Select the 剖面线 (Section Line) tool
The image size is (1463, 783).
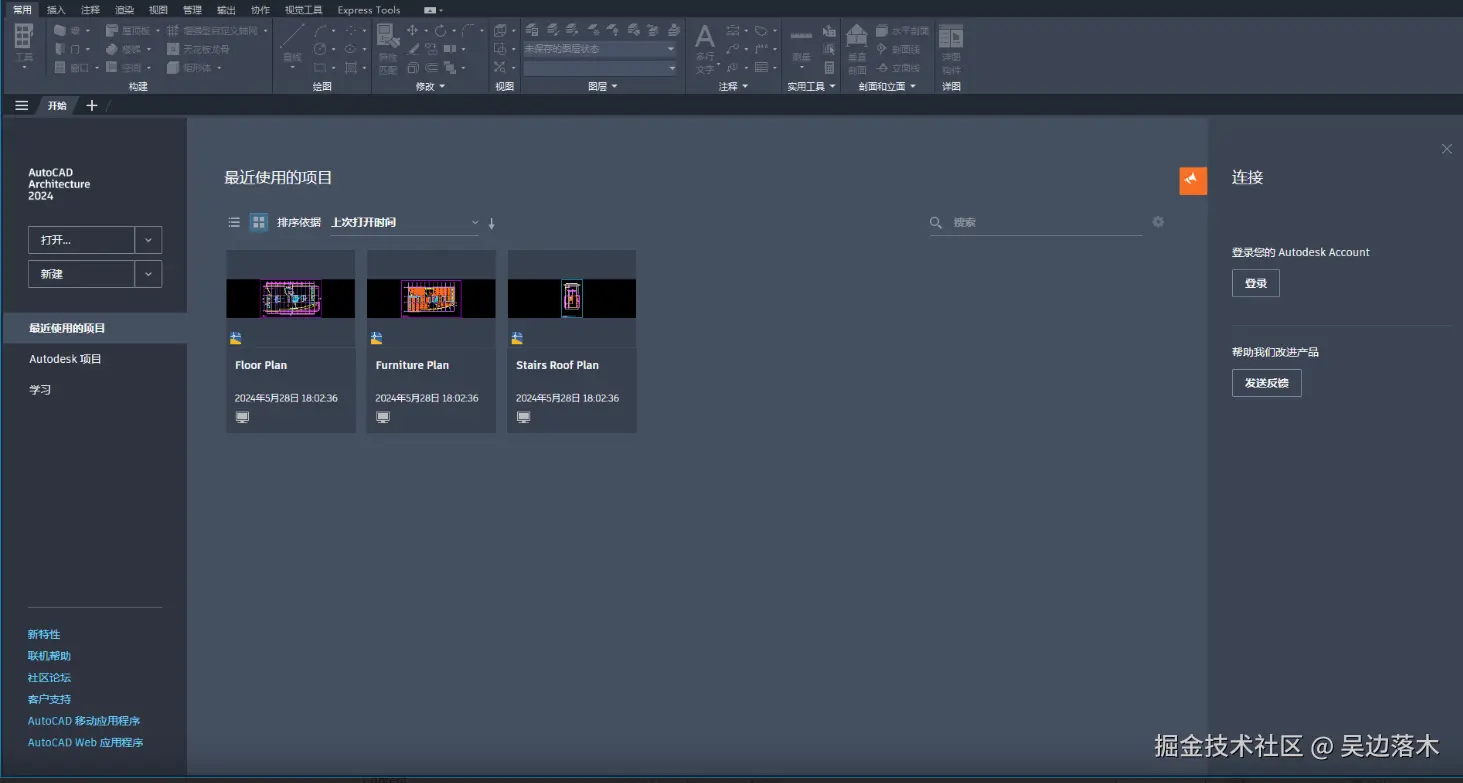pyautogui.click(x=898, y=49)
